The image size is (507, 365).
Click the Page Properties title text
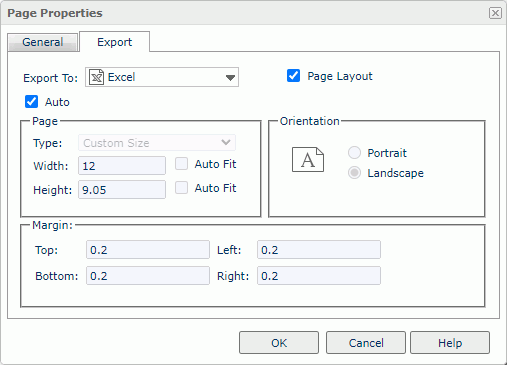point(55,13)
